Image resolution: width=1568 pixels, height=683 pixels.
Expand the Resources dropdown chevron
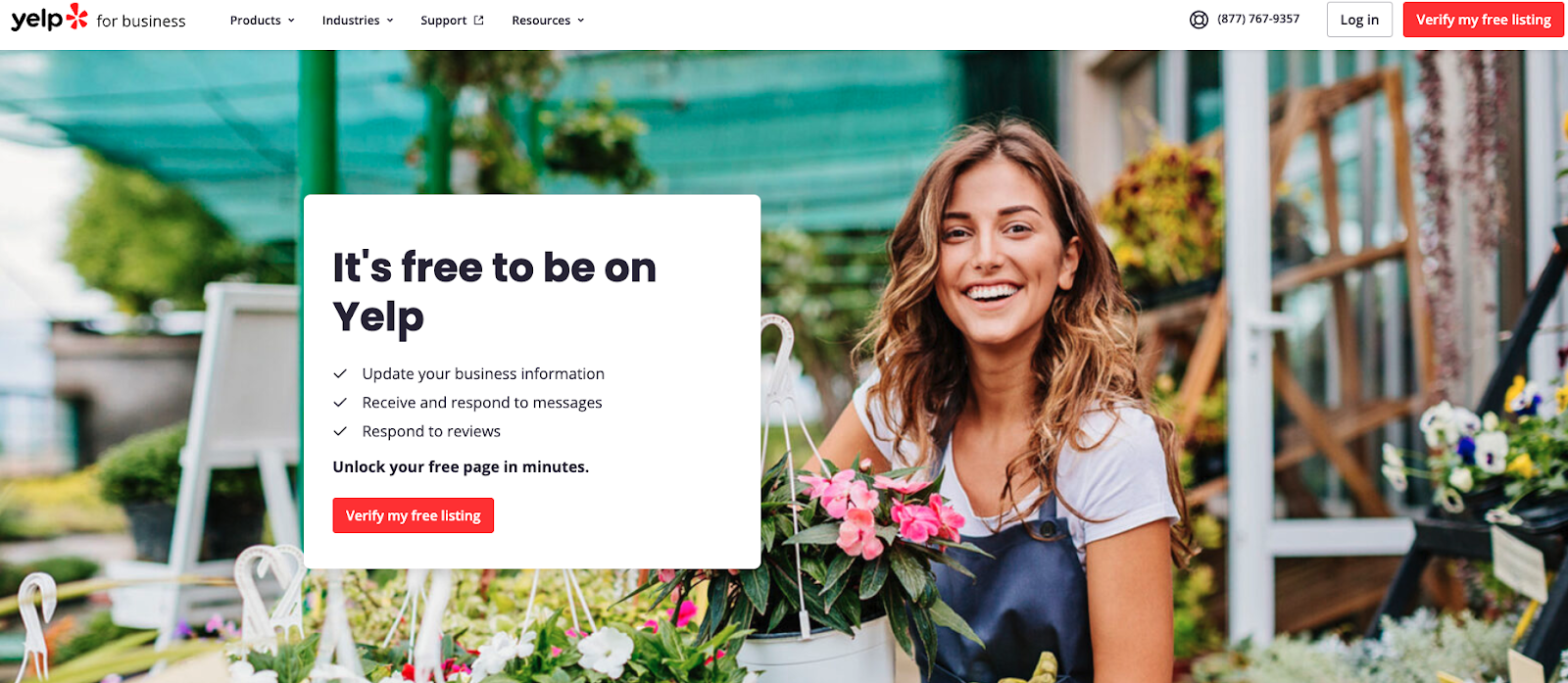coord(580,21)
